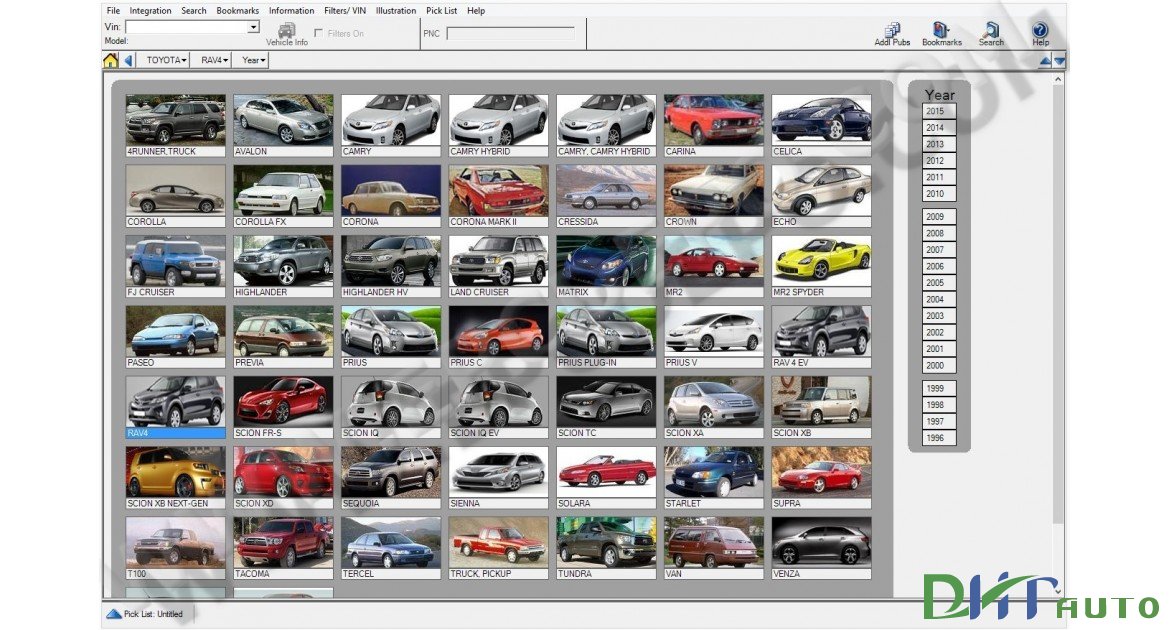
Task: Select the RAV 4 EV thumbnail
Action: coord(821,337)
